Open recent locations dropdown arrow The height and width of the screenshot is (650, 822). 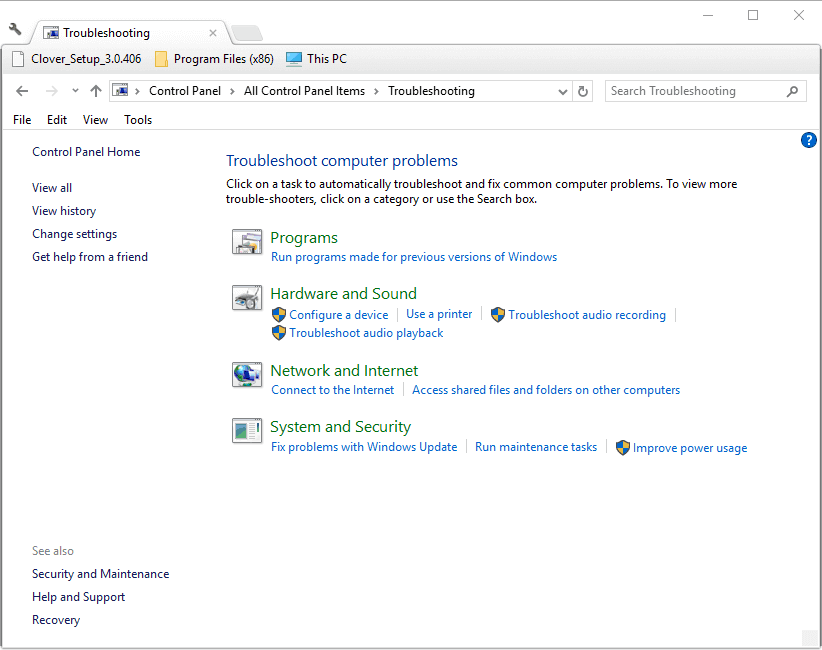coord(75,91)
